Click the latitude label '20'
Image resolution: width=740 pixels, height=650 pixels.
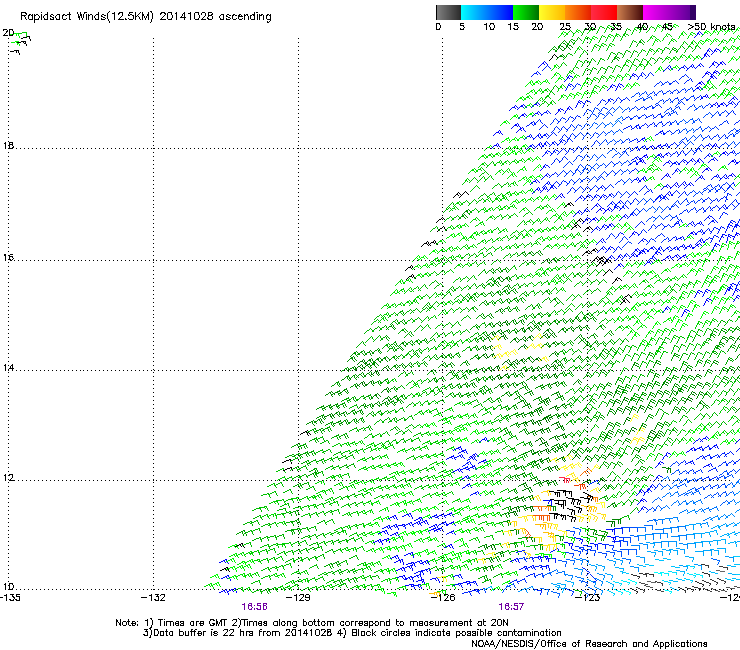8,33
